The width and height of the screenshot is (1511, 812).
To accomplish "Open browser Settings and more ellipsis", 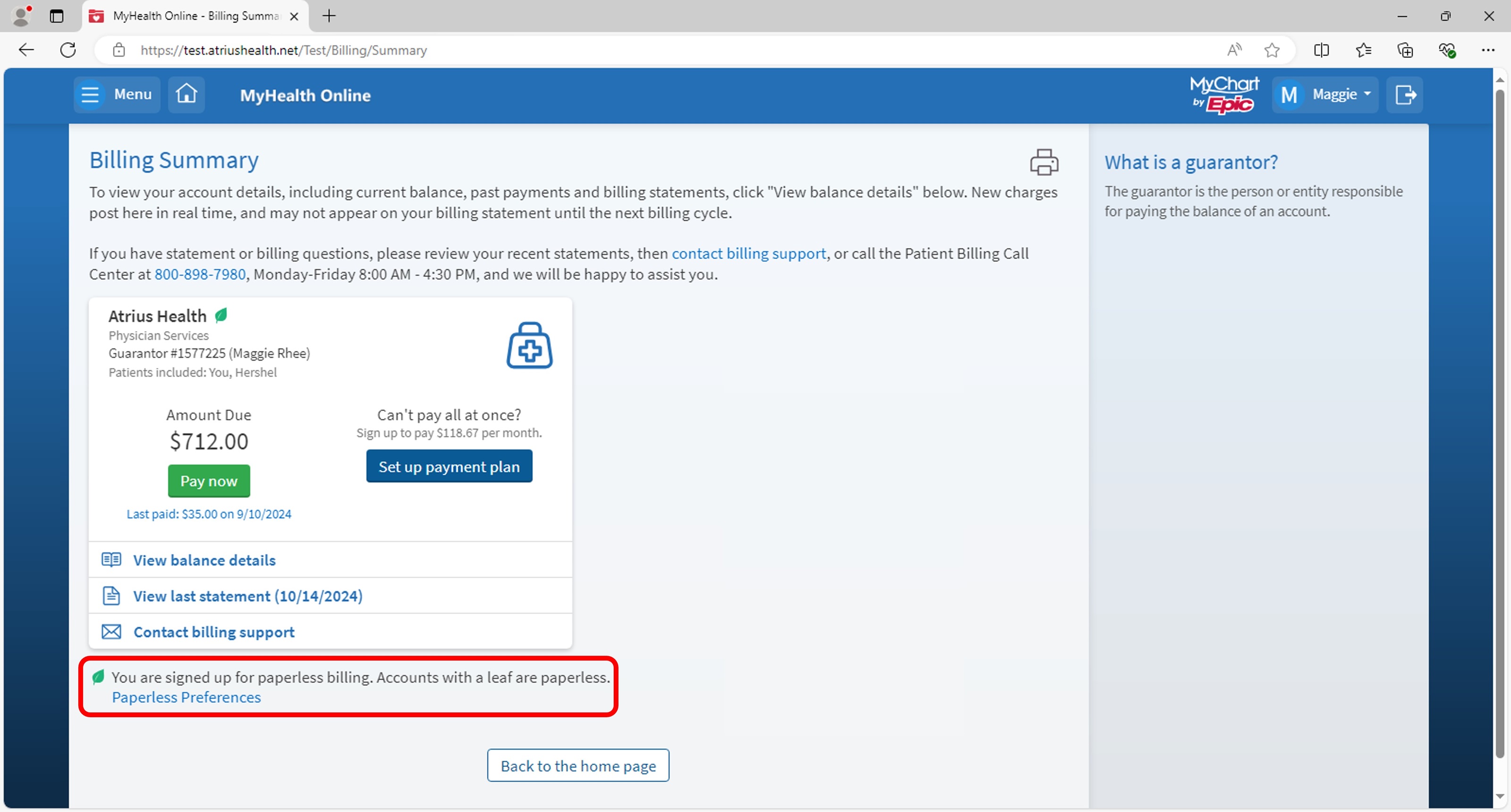I will tap(1487, 51).
